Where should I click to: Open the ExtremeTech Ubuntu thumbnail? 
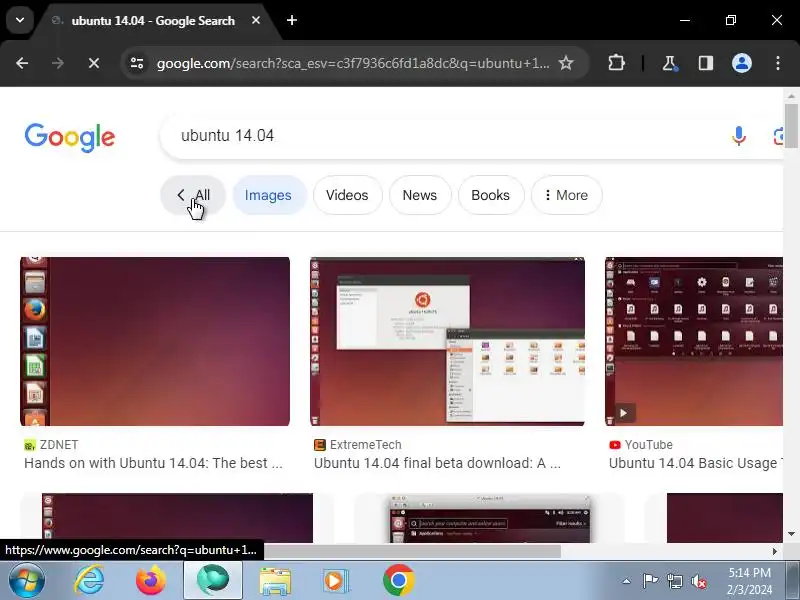pos(447,341)
